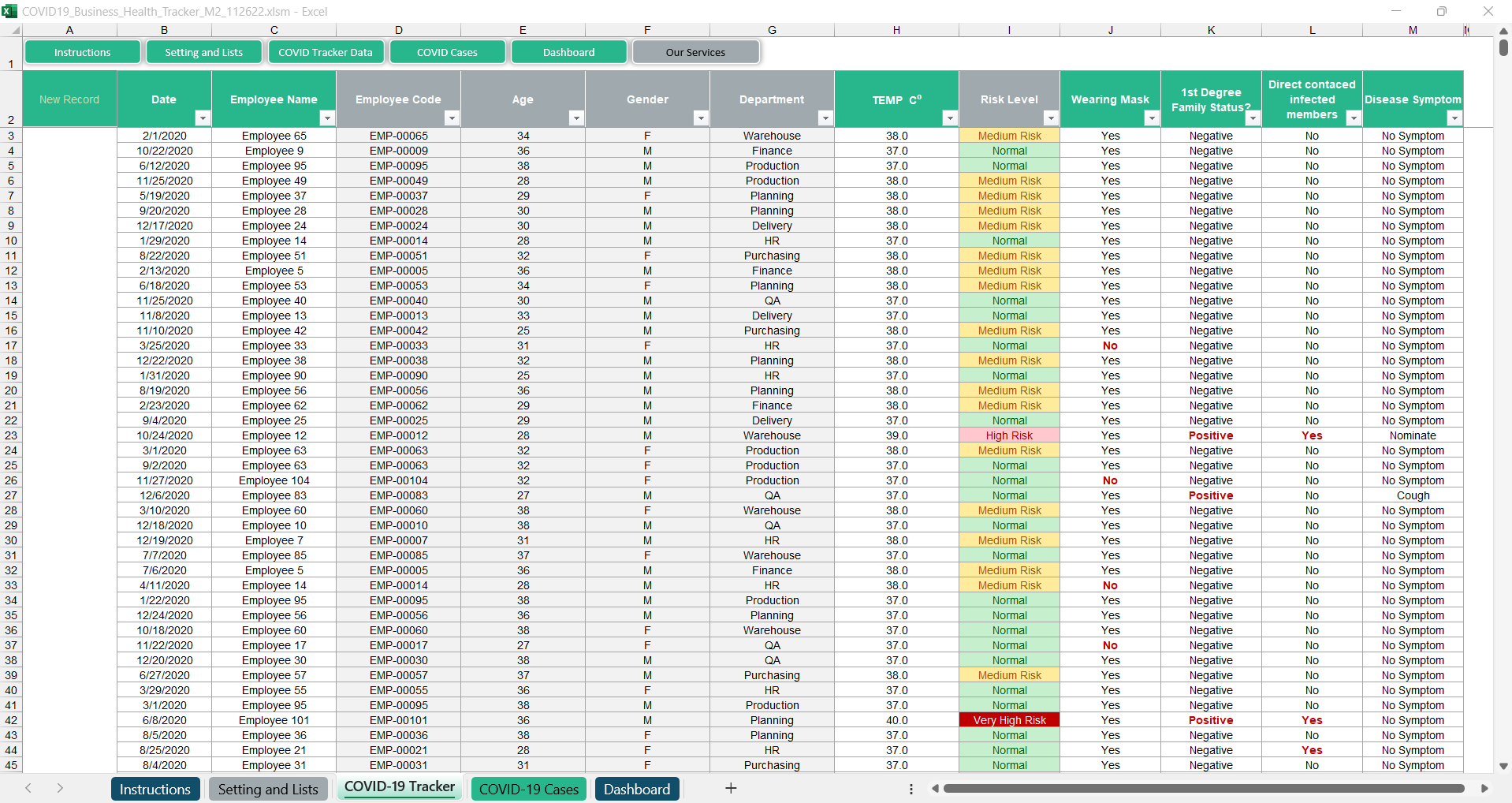Open the Wearing Mask filter dropdown
This screenshot has width=1512, height=803.
coord(1152,118)
